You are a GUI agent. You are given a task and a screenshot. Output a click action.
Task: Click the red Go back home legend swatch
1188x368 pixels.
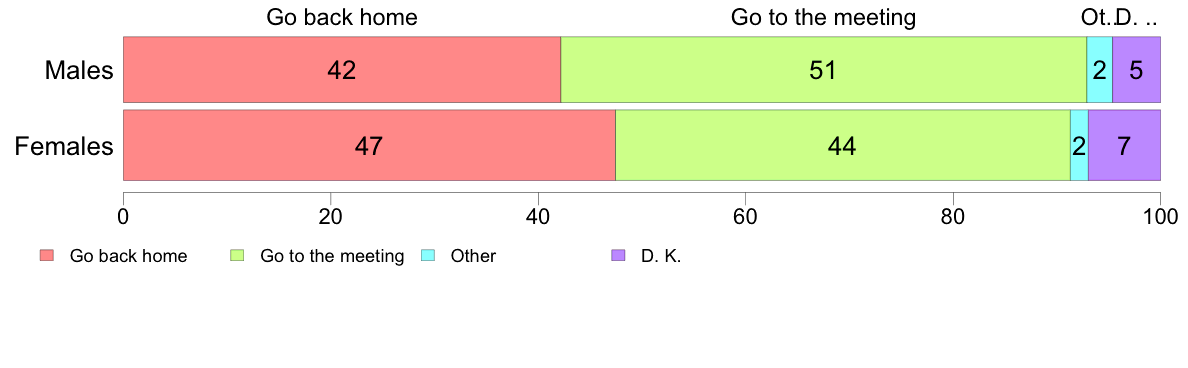(46, 256)
